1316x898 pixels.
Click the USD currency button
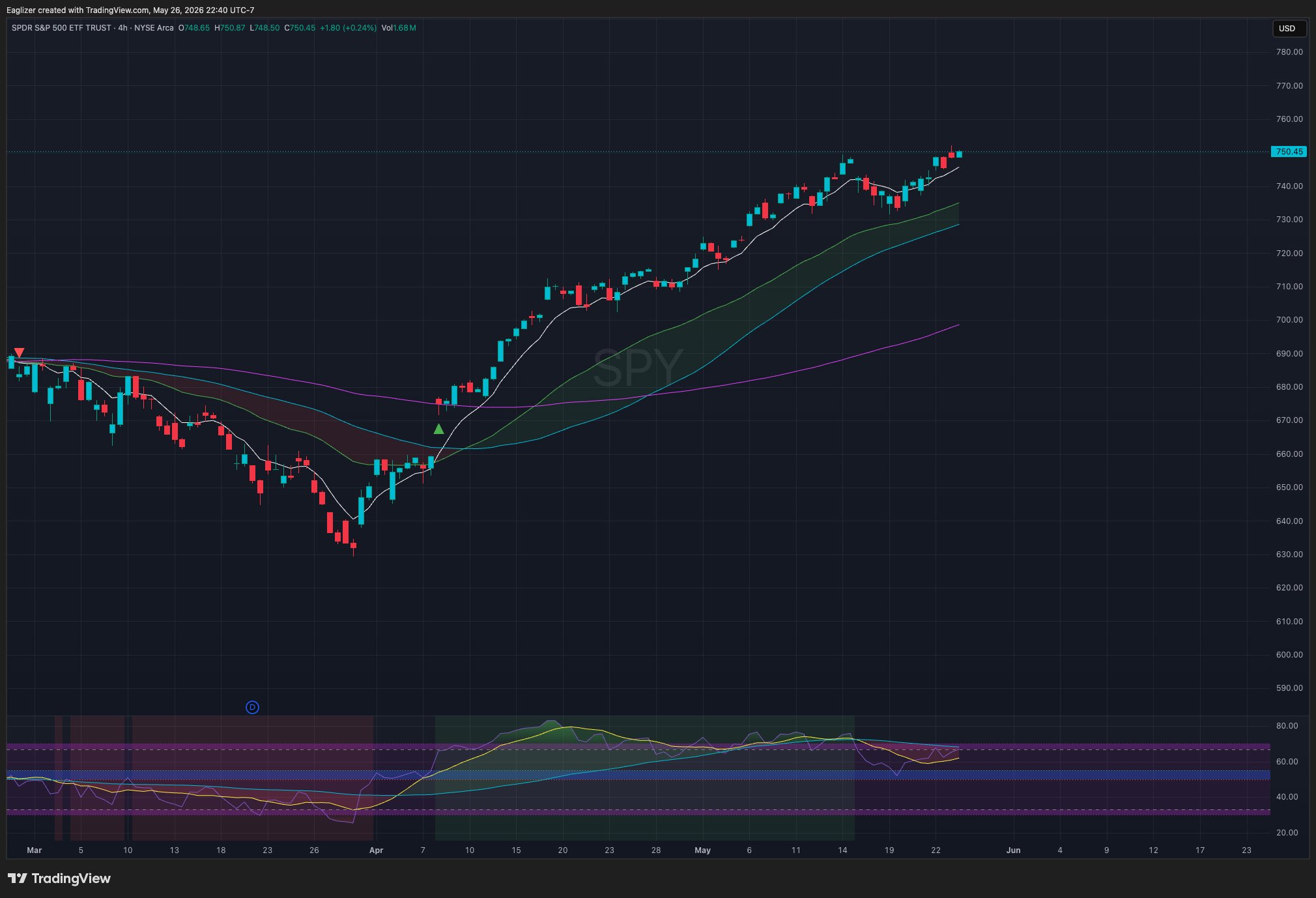click(x=1289, y=29)
